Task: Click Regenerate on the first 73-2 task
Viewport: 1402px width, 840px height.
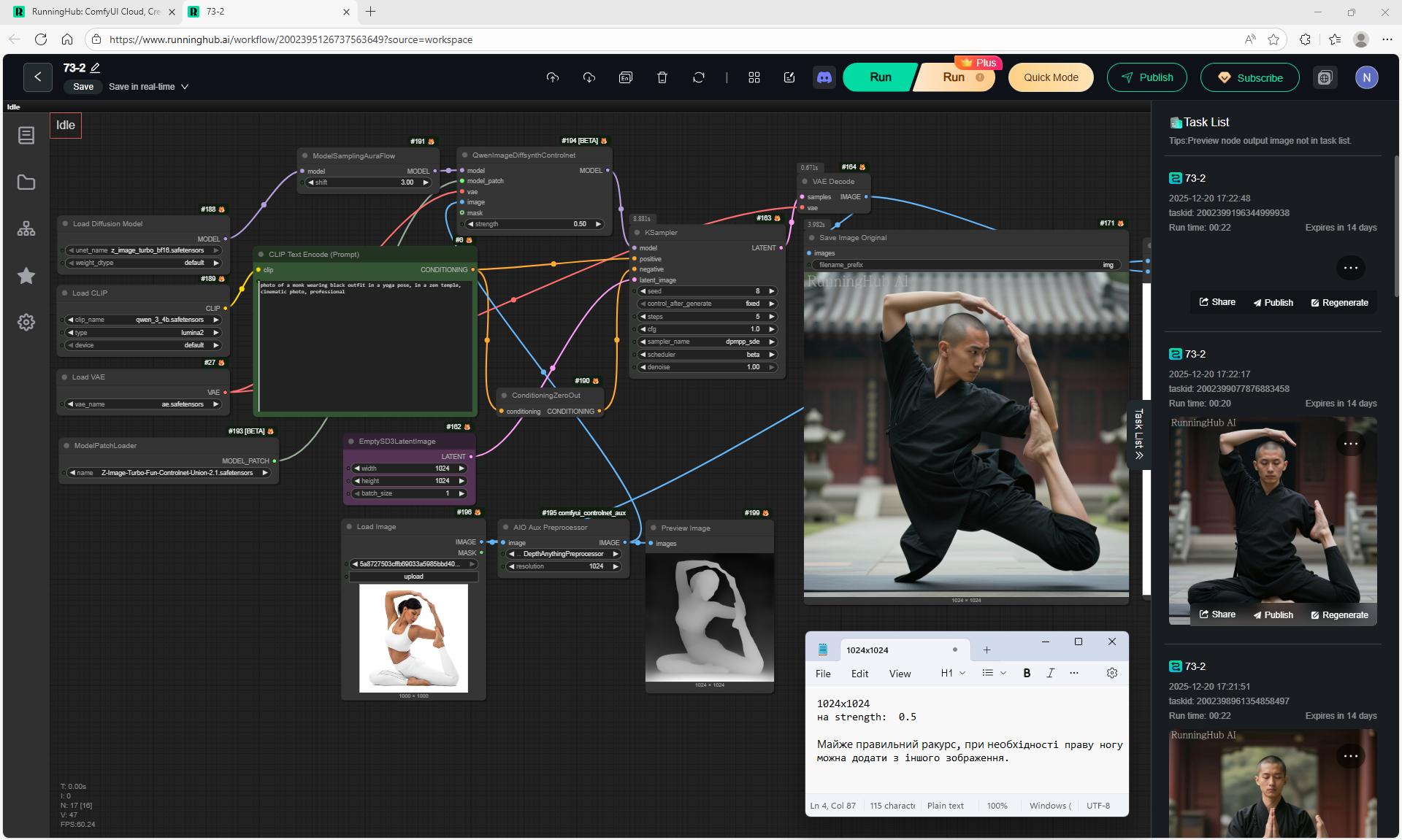Action: click(x=1339, y=302)
